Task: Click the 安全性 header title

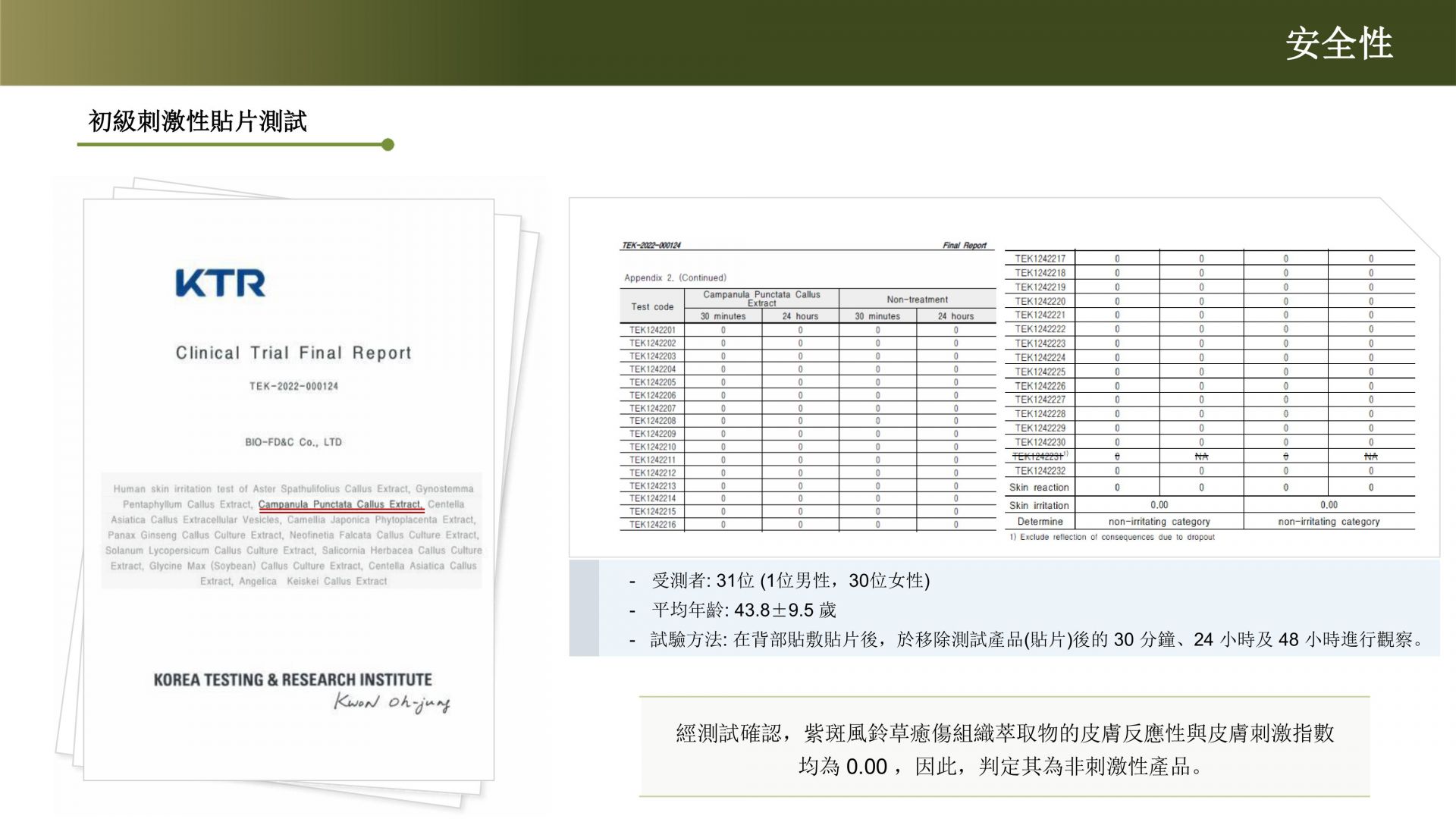Action: [1338, 43]
